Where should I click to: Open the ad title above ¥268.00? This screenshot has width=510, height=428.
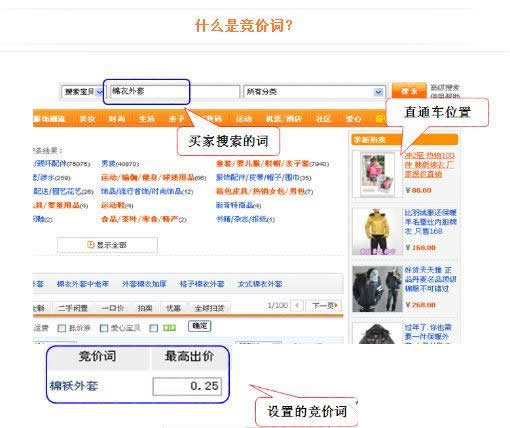pyautogui.click(x=430, y=279)
